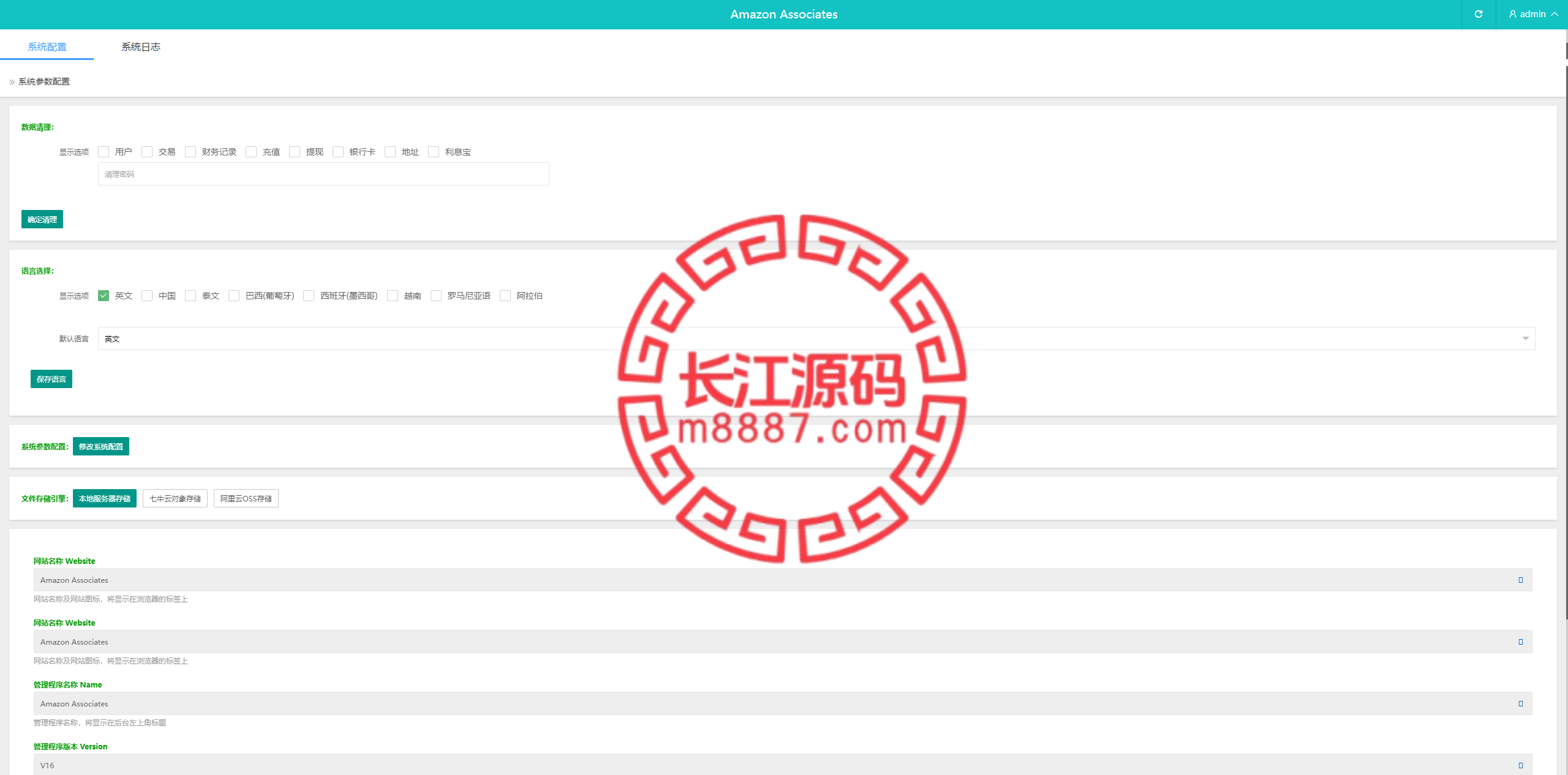
Task: Click the copy icon in the Version V16 field
Action: pyautogui.click(x=1521, y=765)
